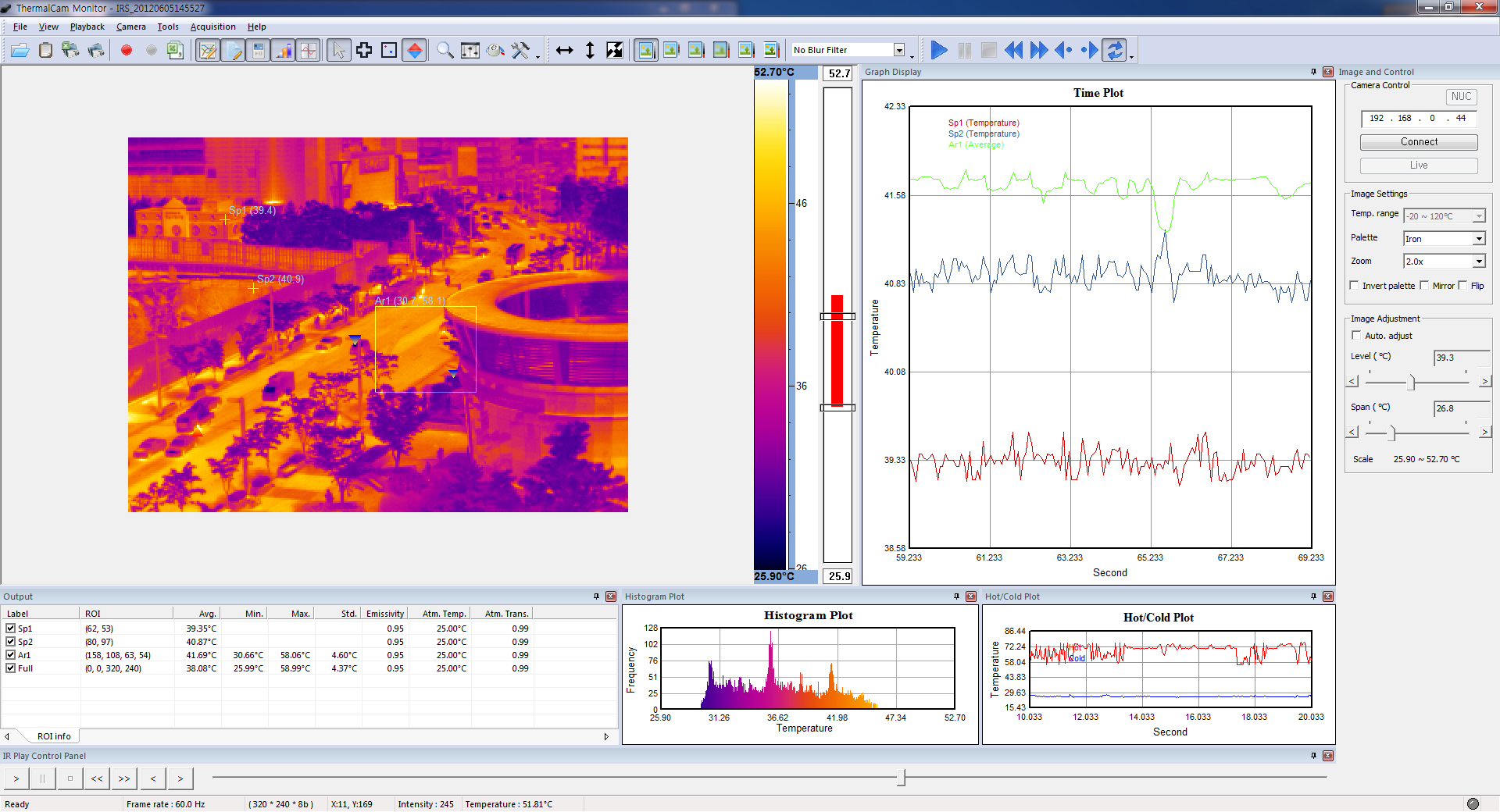Open the Palette dropdown showing Iron

pyautogui.click(x=1478, y=239)
